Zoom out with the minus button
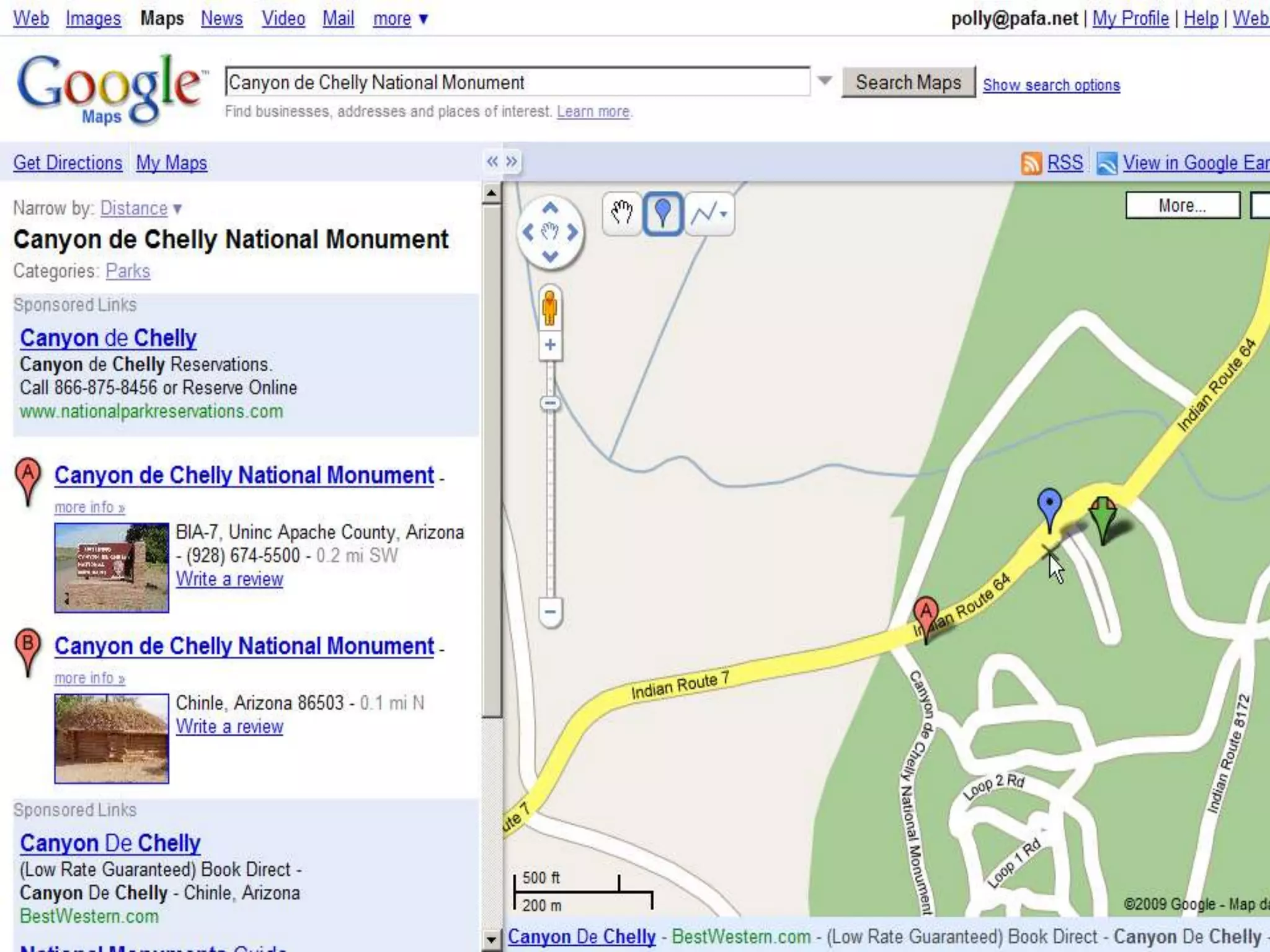The image size is (1270, 952). pos(550,612)
